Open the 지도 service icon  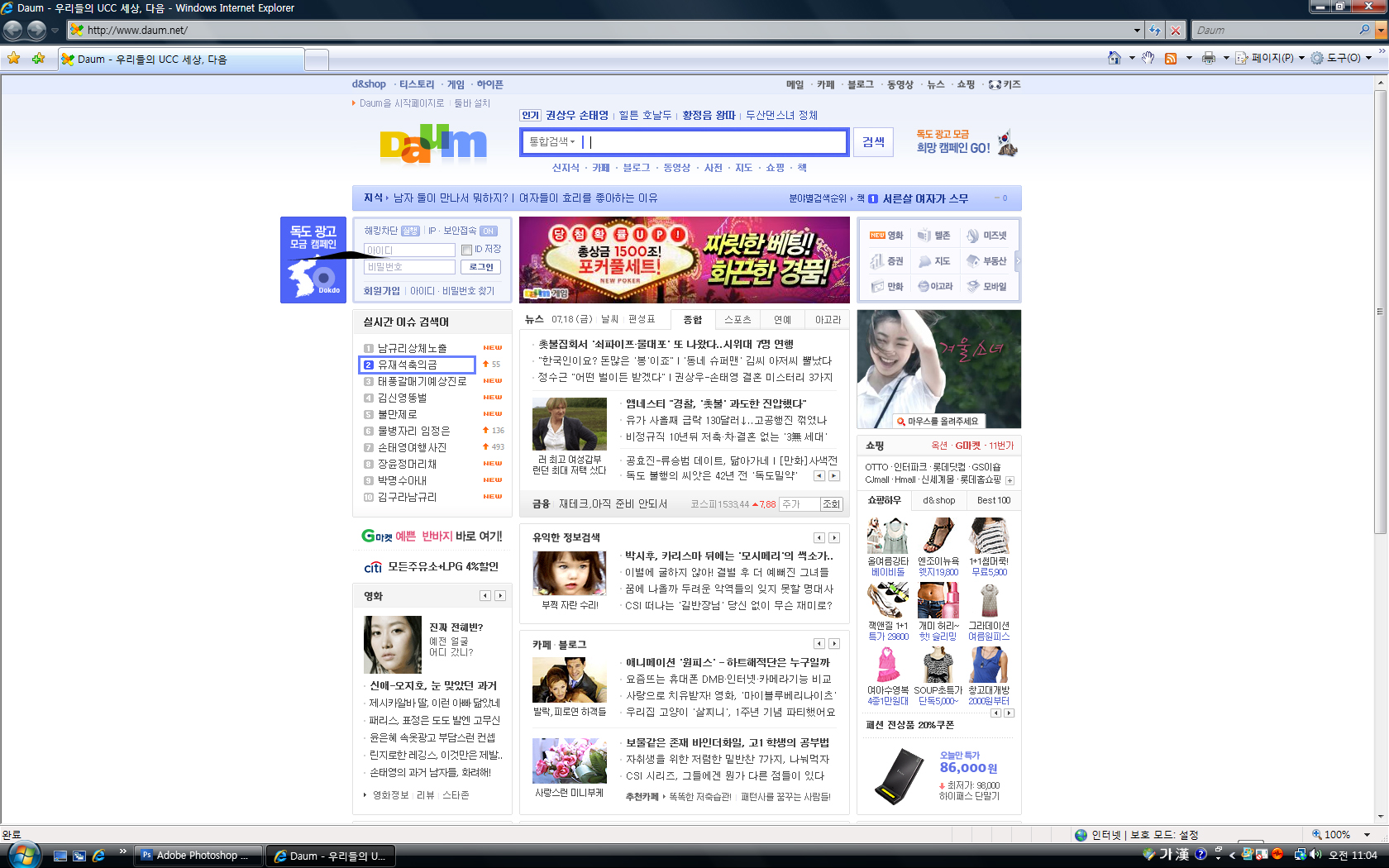point(934,261)
